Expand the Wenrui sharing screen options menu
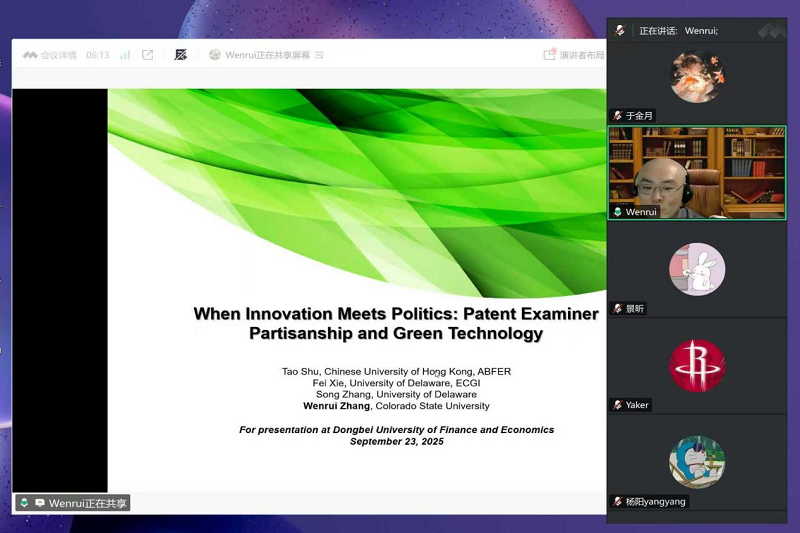This screenshot has width=800, height=533. pos(319,55)
